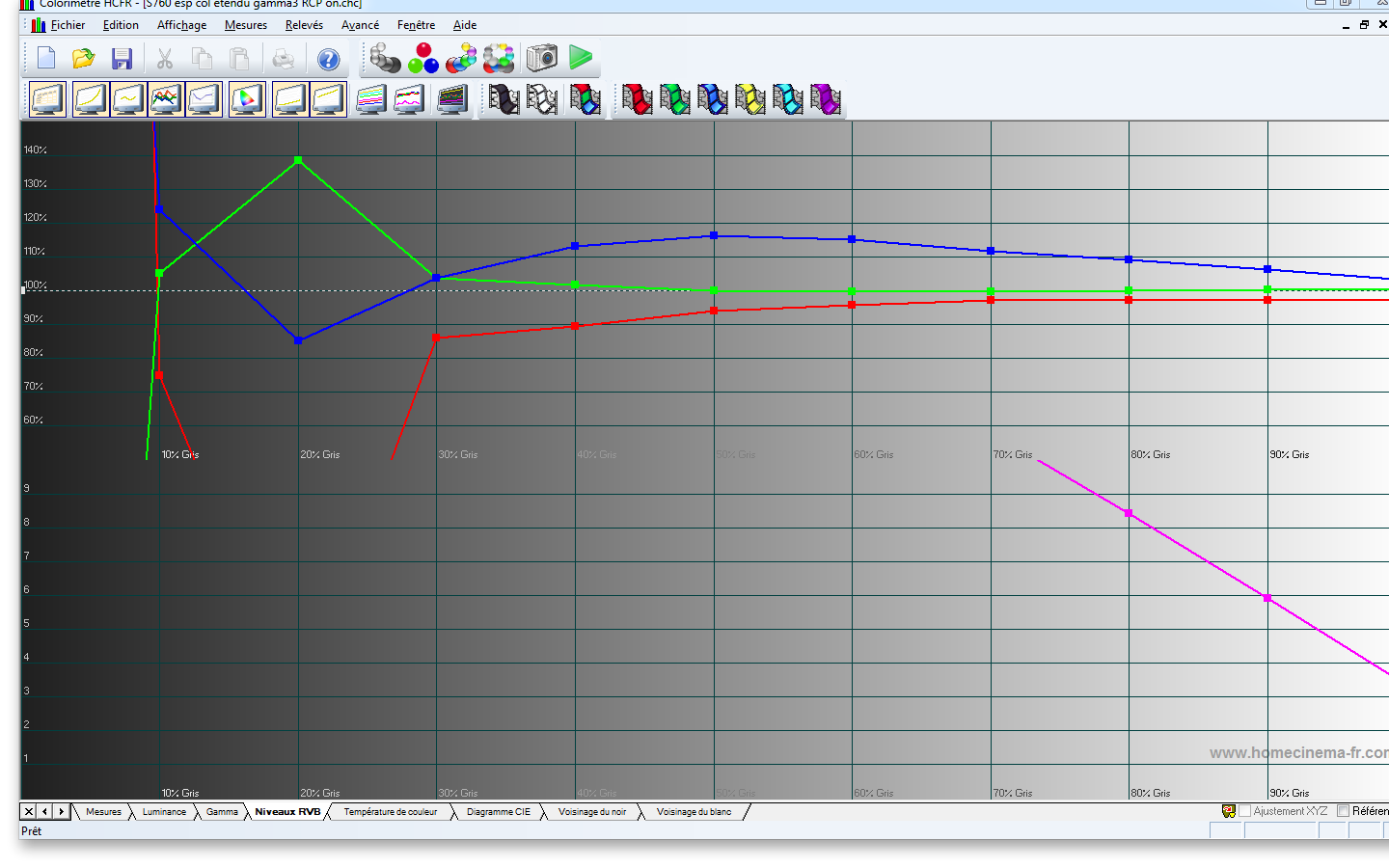The width and height of the screenshot is (1389, 868).
Task: Open the CIE diagram view icon
Action: tap(247, 99)
